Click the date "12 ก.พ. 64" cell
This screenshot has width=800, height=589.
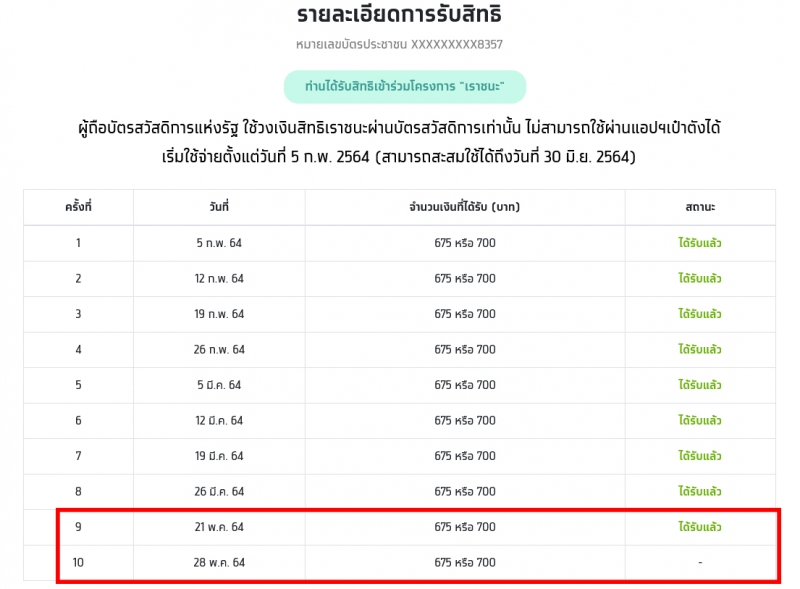pos(219,279)
